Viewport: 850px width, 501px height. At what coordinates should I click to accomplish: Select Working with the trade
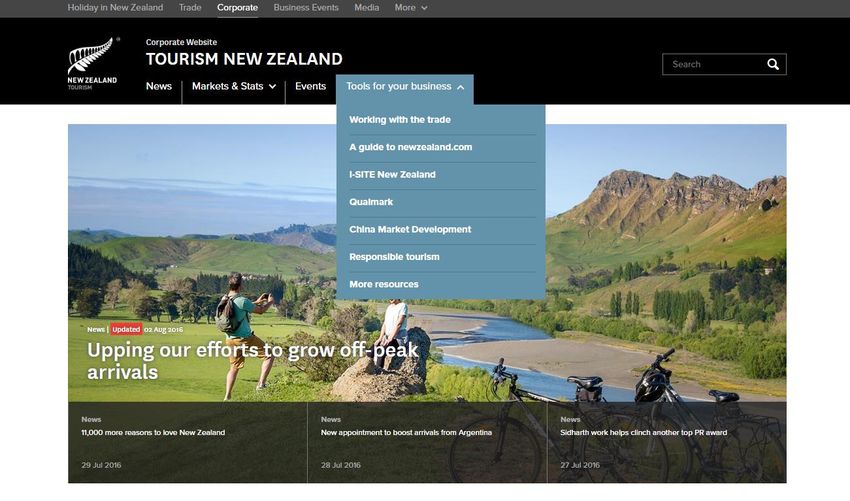[400, 120]
